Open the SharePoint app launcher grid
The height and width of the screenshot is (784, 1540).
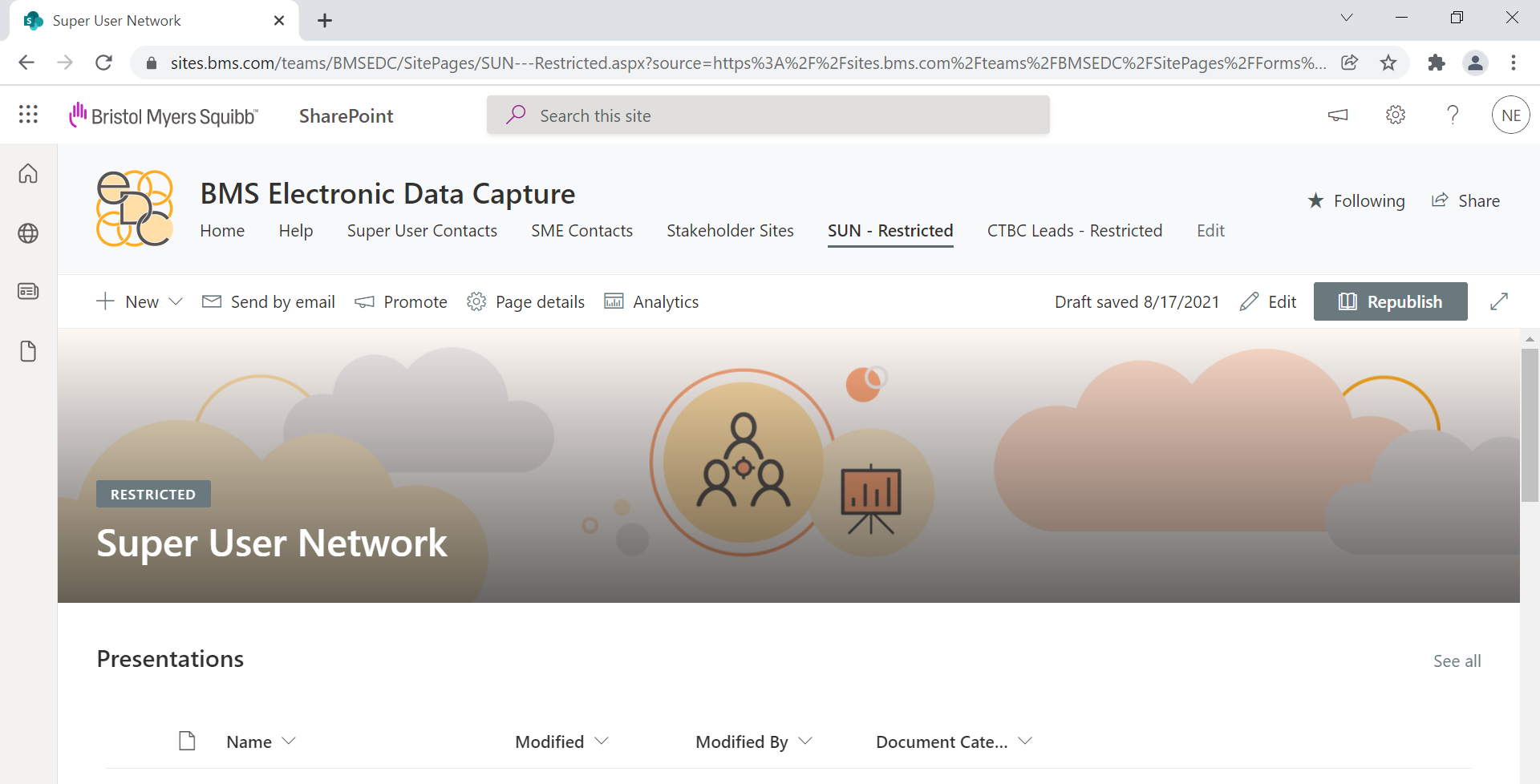tap(28, 115)
